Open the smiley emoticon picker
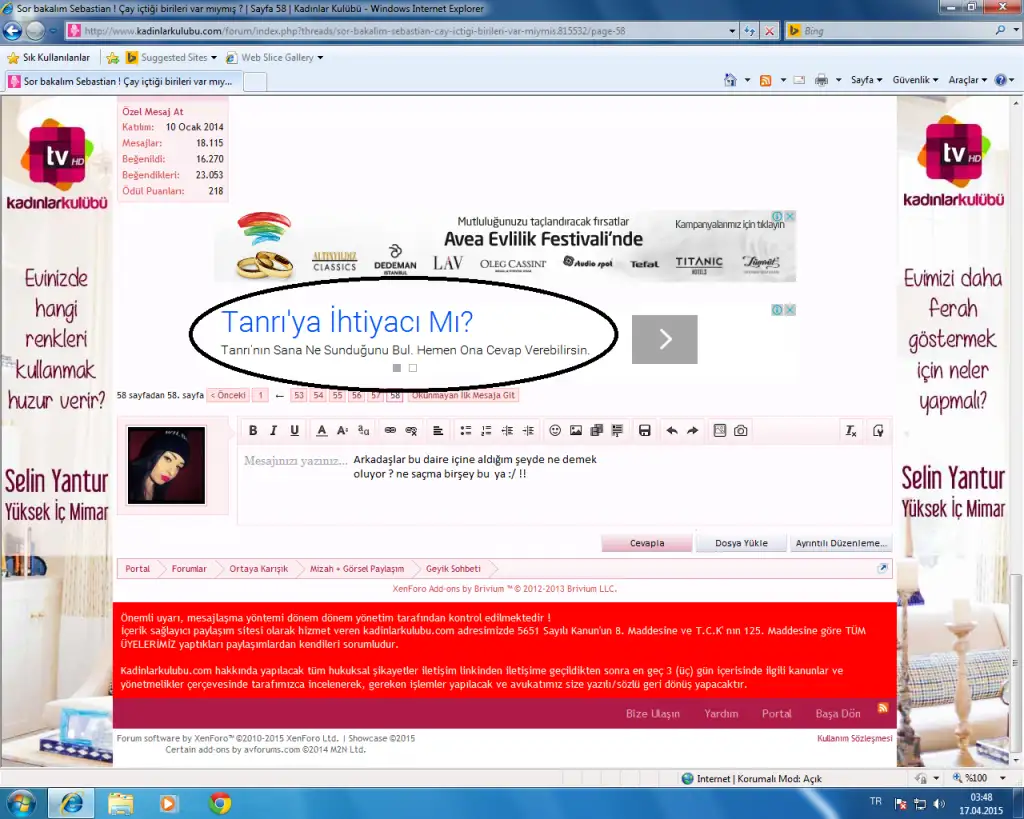Viewport: 1024px width, 819px height. (x=555, y=431)
